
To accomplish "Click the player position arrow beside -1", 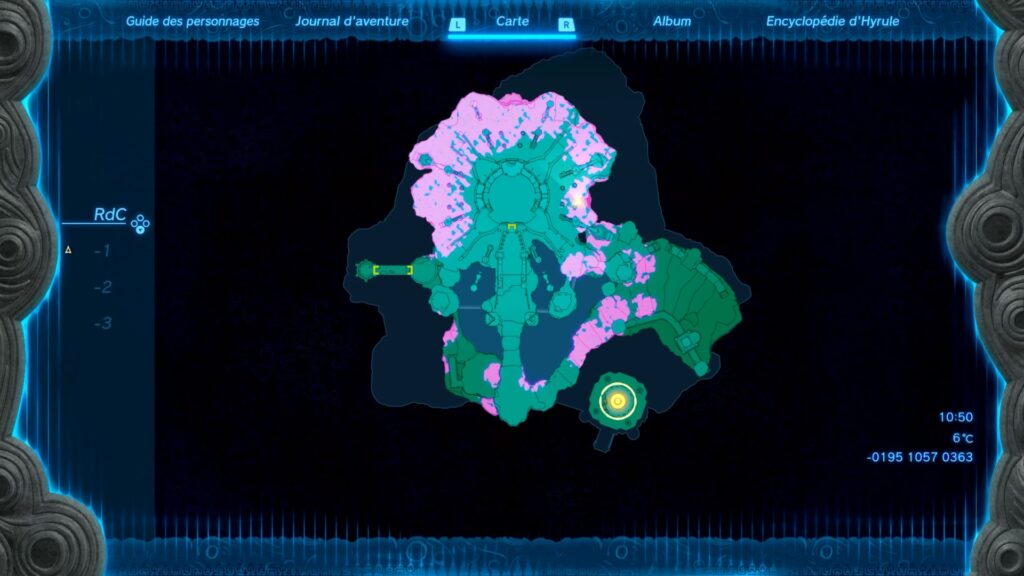I will click(x=68, y=250).
